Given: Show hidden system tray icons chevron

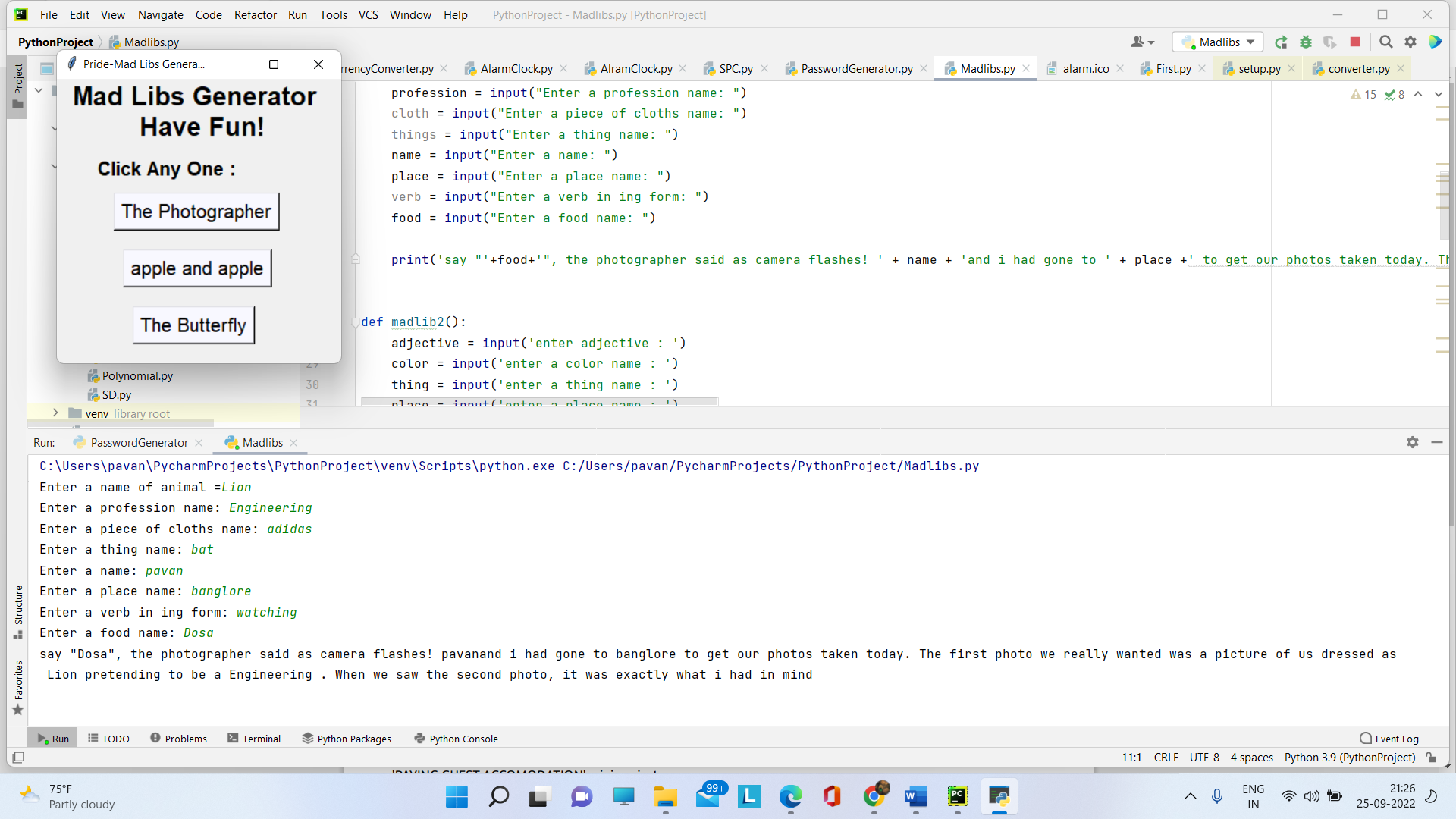Looking at the screenshot, I should point(1191,796).
